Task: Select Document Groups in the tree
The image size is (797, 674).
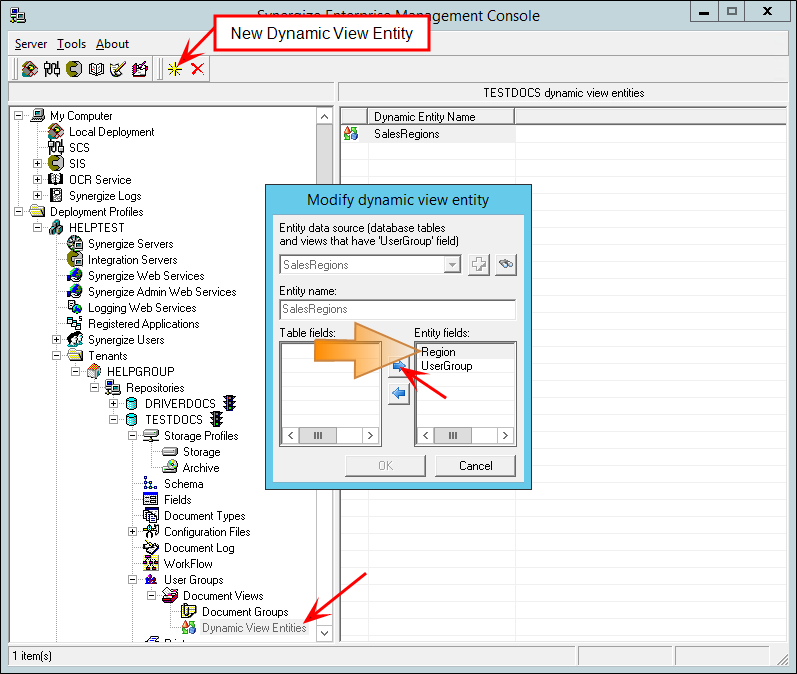Action: point(245,612)
